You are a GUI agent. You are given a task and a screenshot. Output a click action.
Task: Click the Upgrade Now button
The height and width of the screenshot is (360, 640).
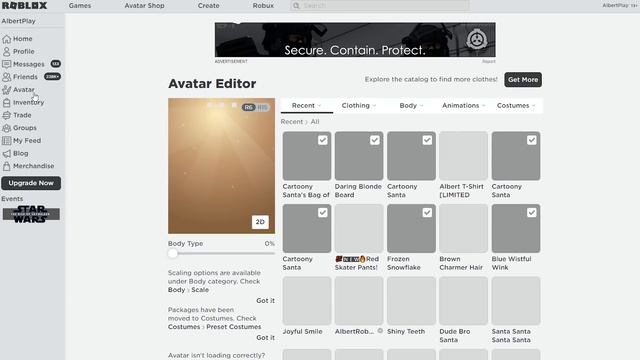tap(31, 183)
